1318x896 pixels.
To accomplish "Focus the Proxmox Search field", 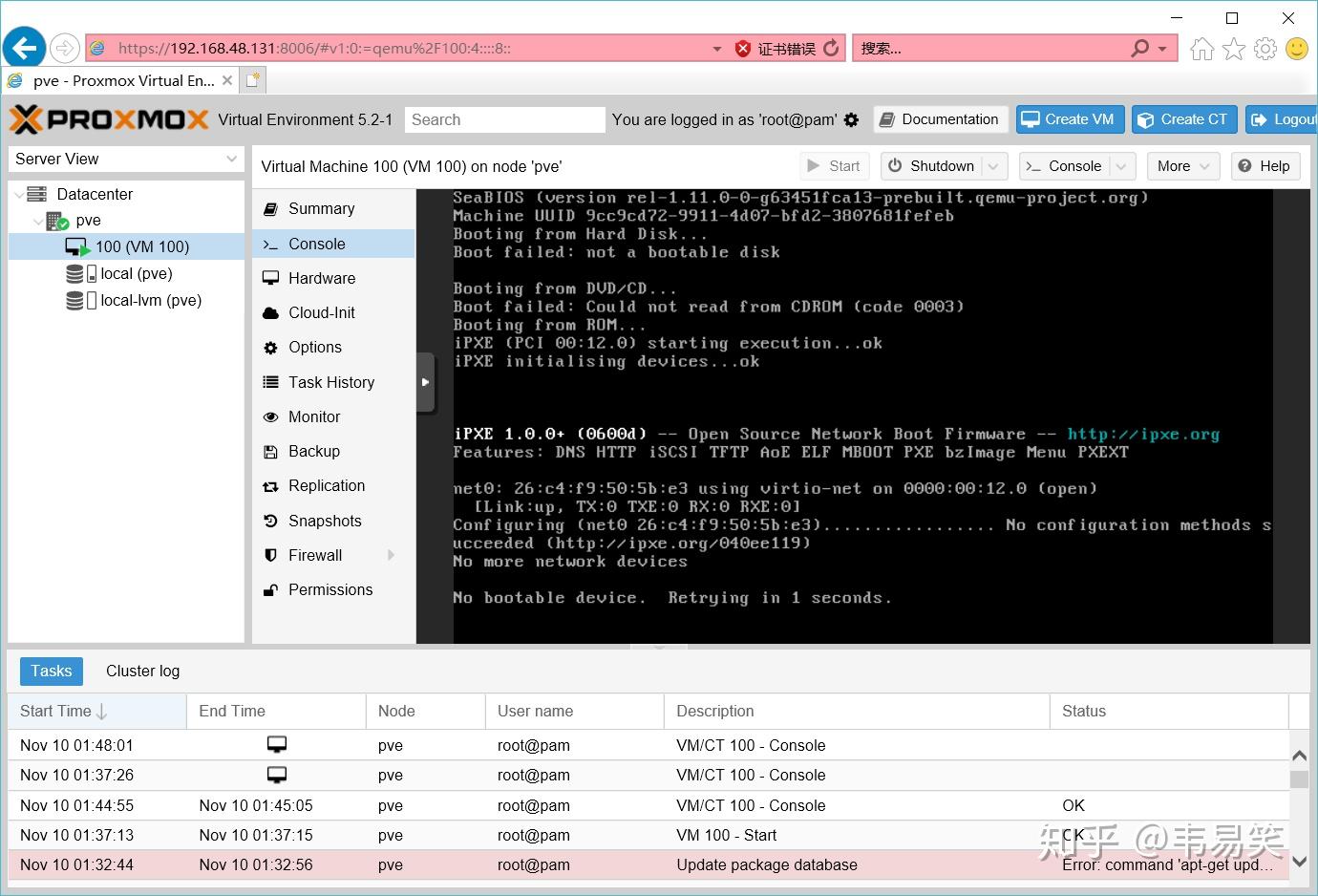I will (504, 119).
